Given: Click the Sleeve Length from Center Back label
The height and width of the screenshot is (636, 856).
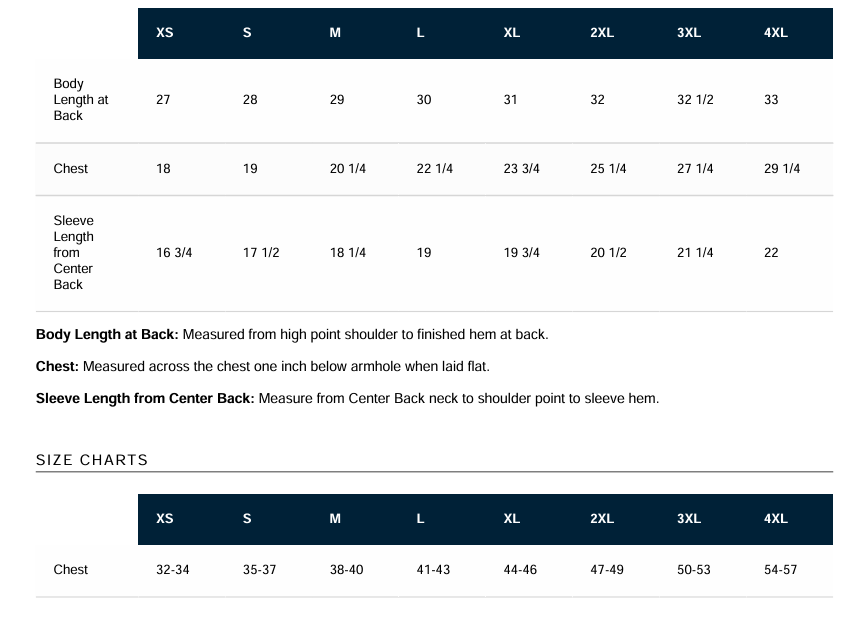Looking at the screenshot, I should coord(73,253).
